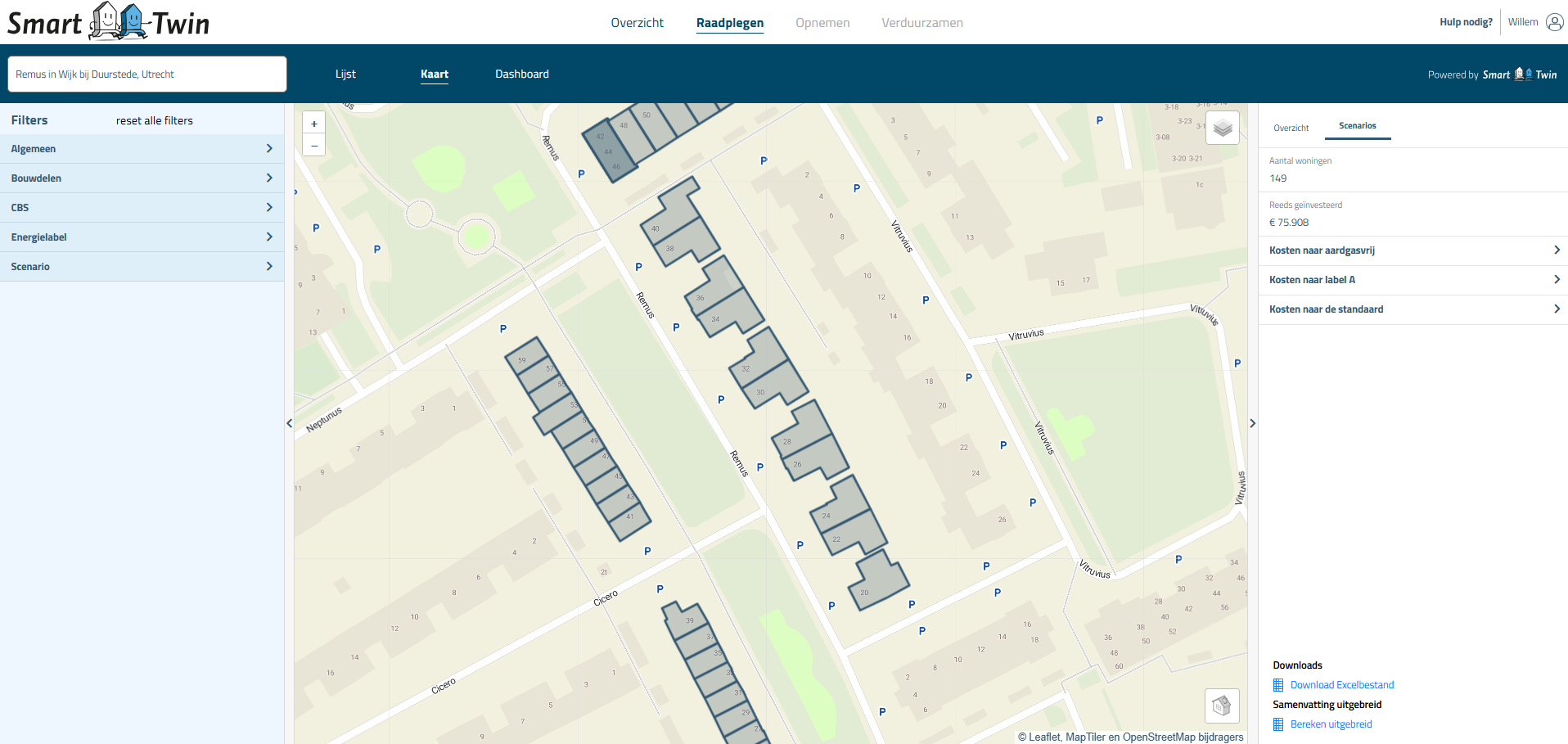
Task: Expand Kosten naar label A row
Action: tap(1413, 280)
